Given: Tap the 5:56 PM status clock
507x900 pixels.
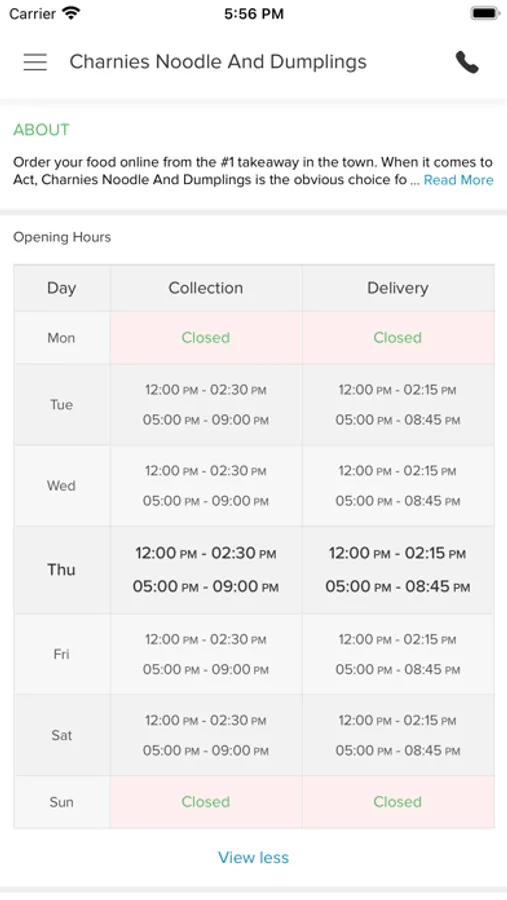Looking at the screenshot, I should [254, 14].
